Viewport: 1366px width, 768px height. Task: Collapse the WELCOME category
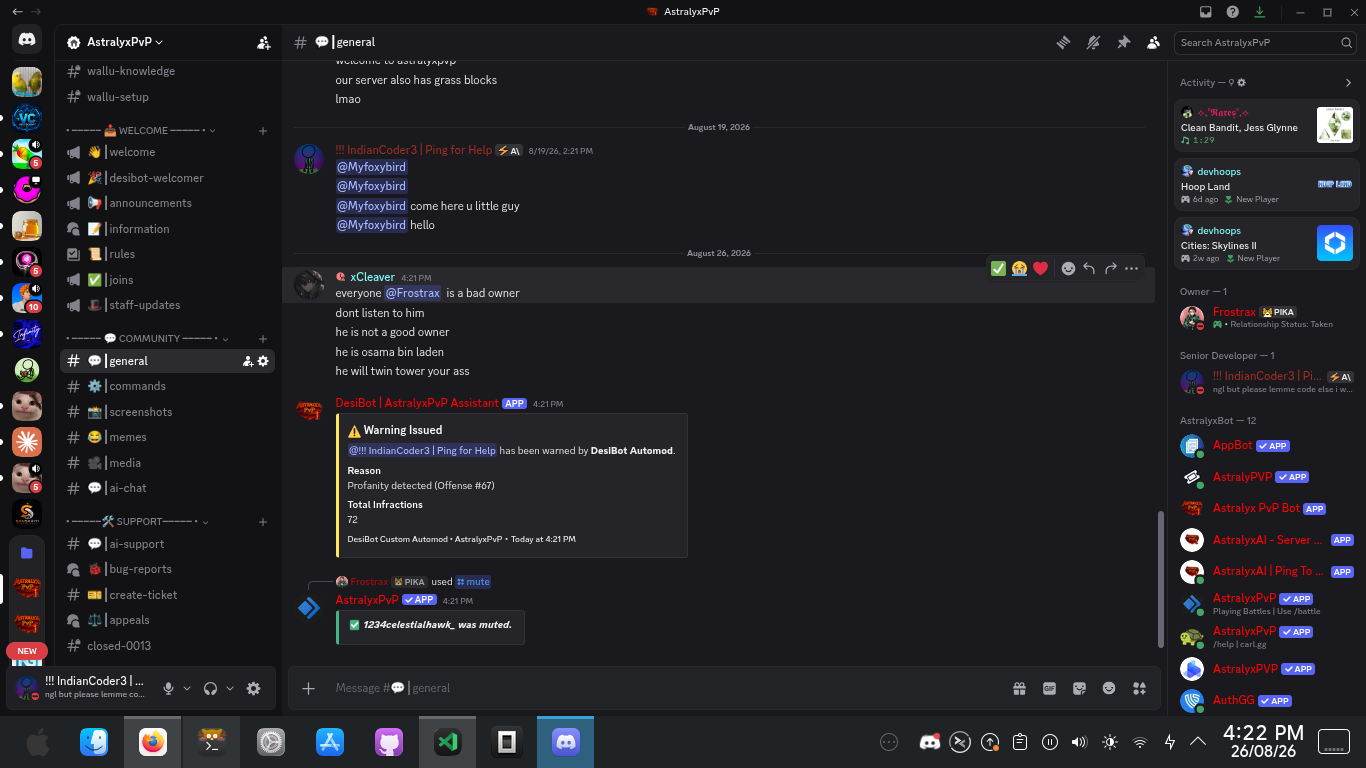139,131
